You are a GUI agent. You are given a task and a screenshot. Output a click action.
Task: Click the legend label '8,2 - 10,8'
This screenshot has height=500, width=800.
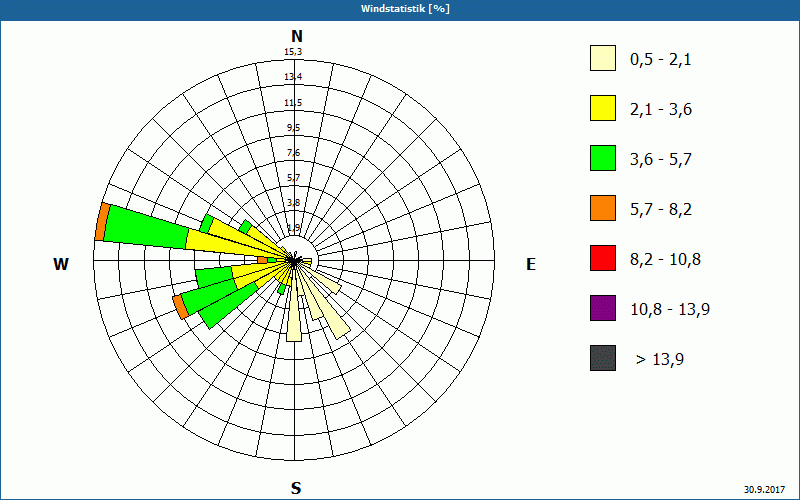(x=665, y=260)
